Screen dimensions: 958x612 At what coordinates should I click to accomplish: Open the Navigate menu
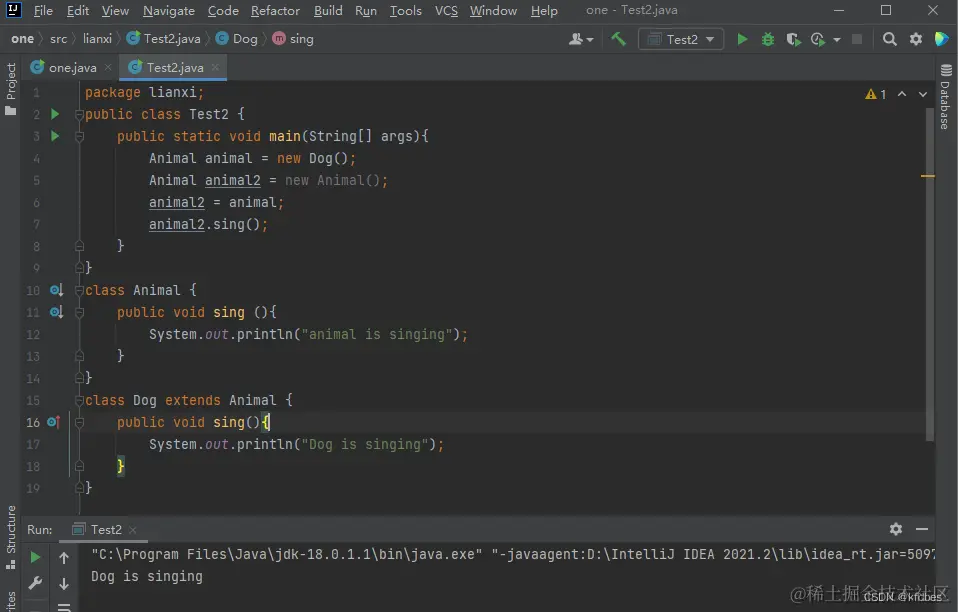[x=169, y=10]
